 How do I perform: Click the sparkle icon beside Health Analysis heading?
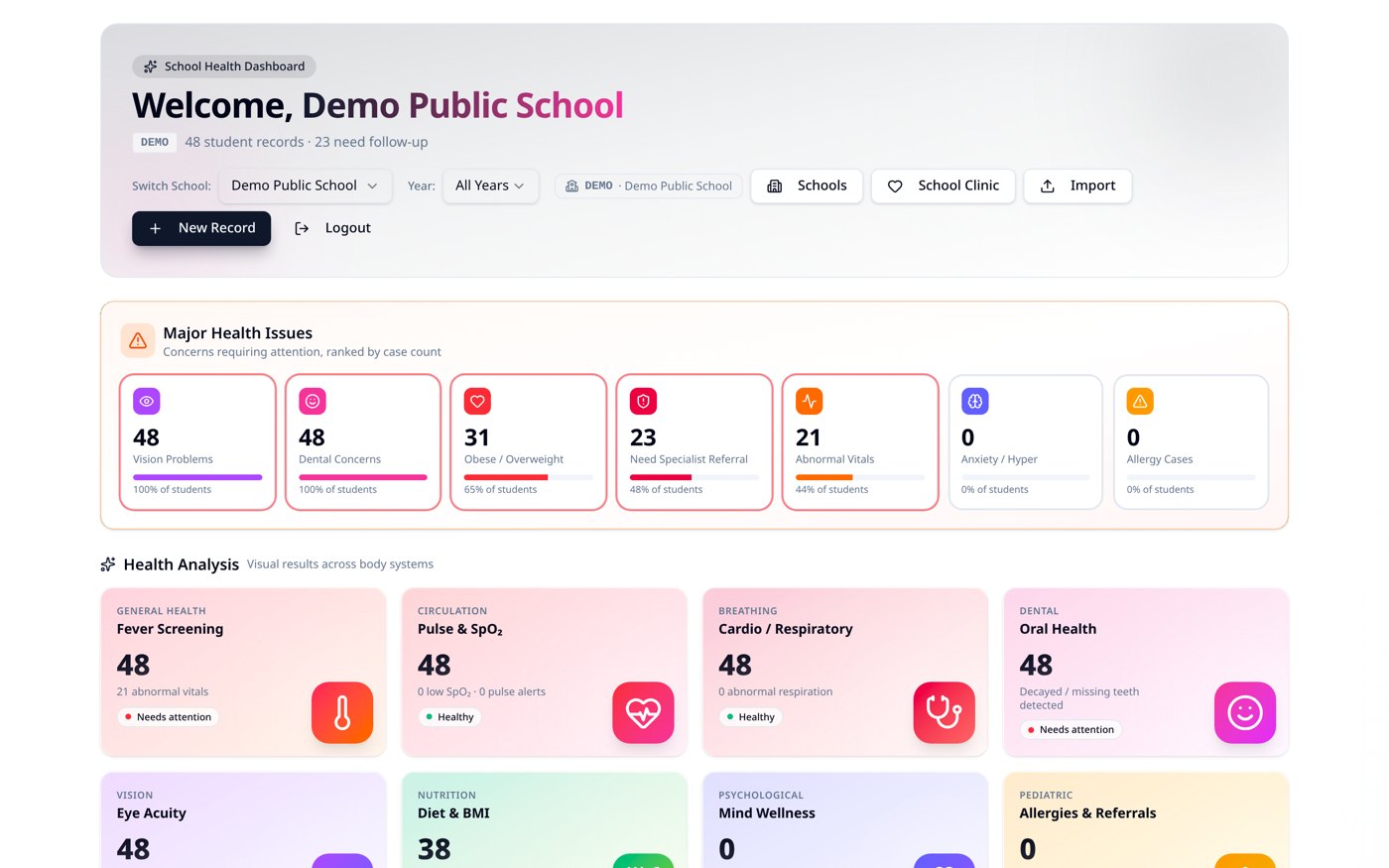[108, 564]
